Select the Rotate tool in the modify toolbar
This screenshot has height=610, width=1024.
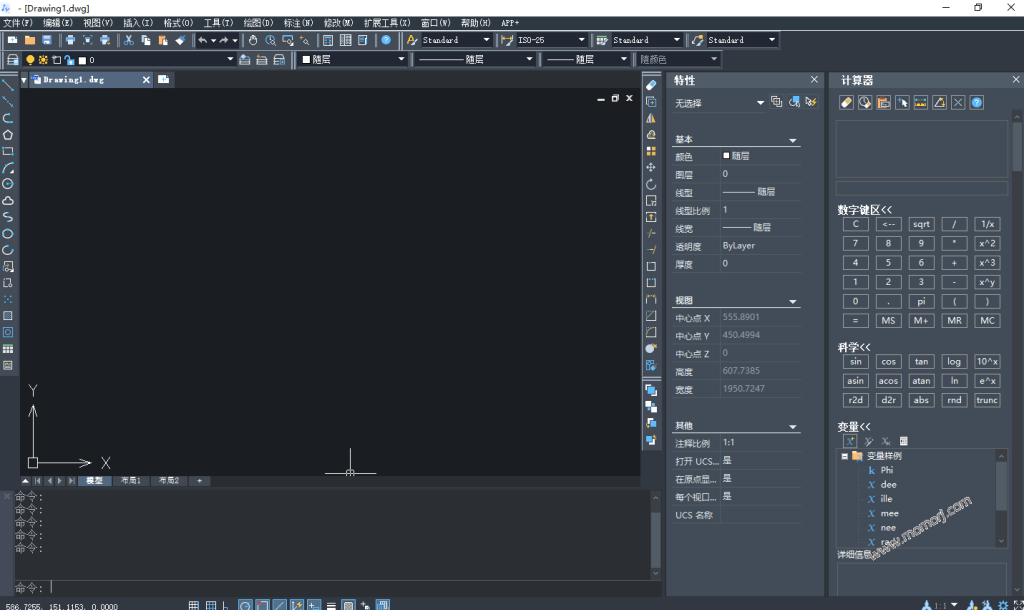tap(651, 184)
